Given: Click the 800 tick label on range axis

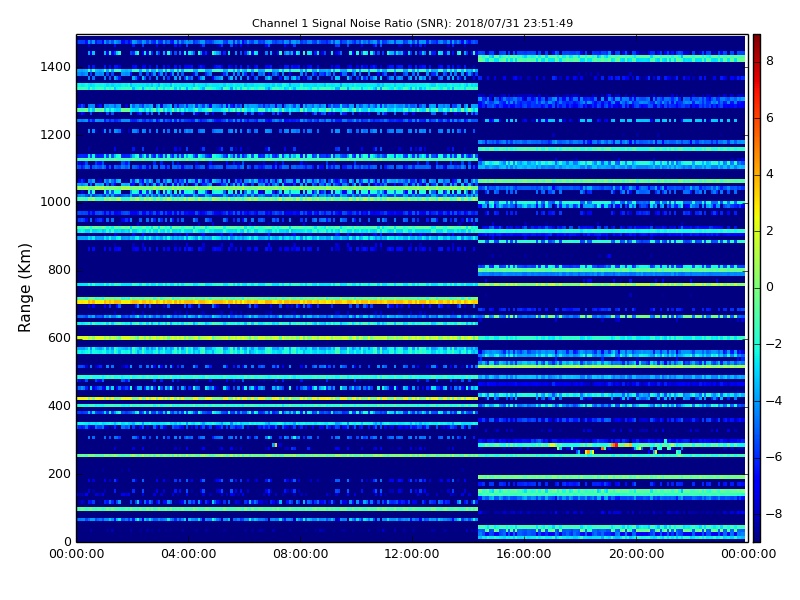Looking at the screenshot, I should pyautogui.click(x=60, y=269).
